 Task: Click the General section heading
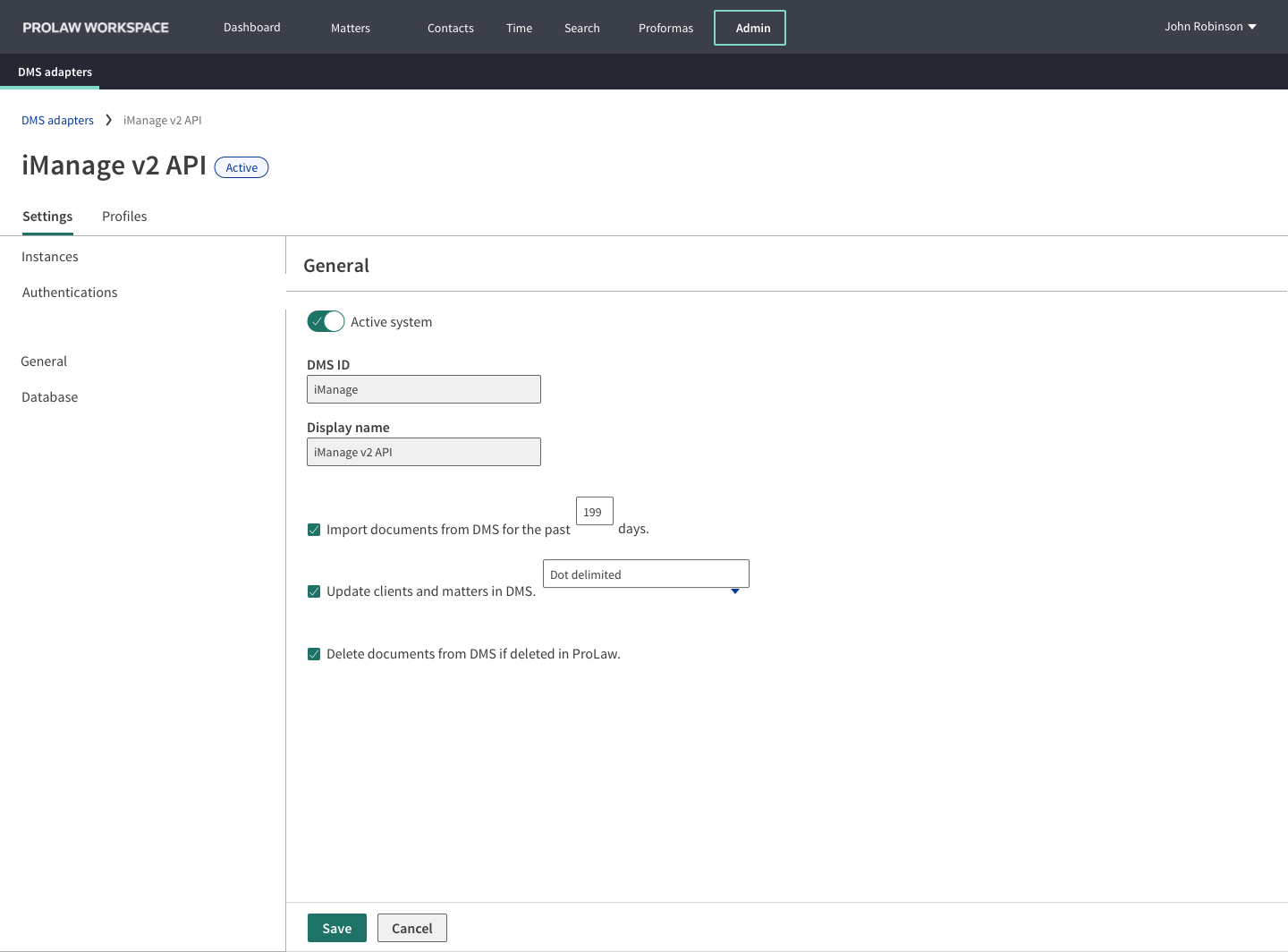pos(336,266)
